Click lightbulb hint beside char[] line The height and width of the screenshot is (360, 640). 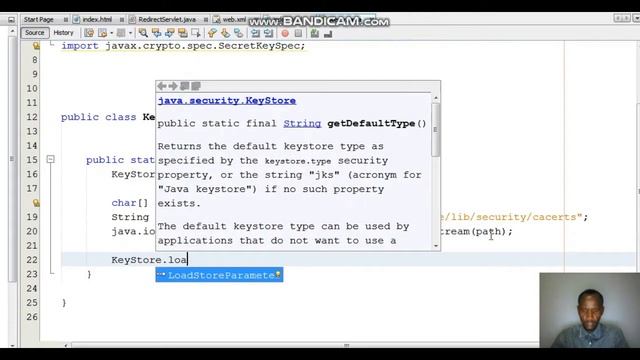36,203
